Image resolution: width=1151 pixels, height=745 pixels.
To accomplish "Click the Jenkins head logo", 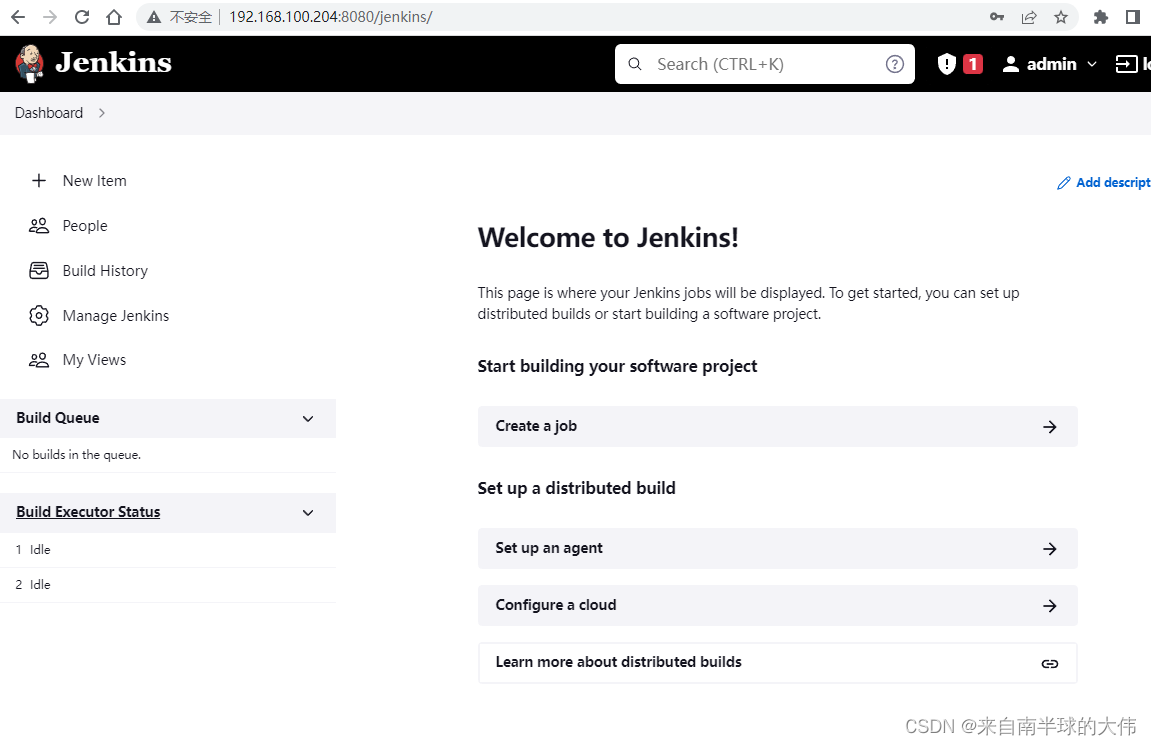I will [29, 62].
